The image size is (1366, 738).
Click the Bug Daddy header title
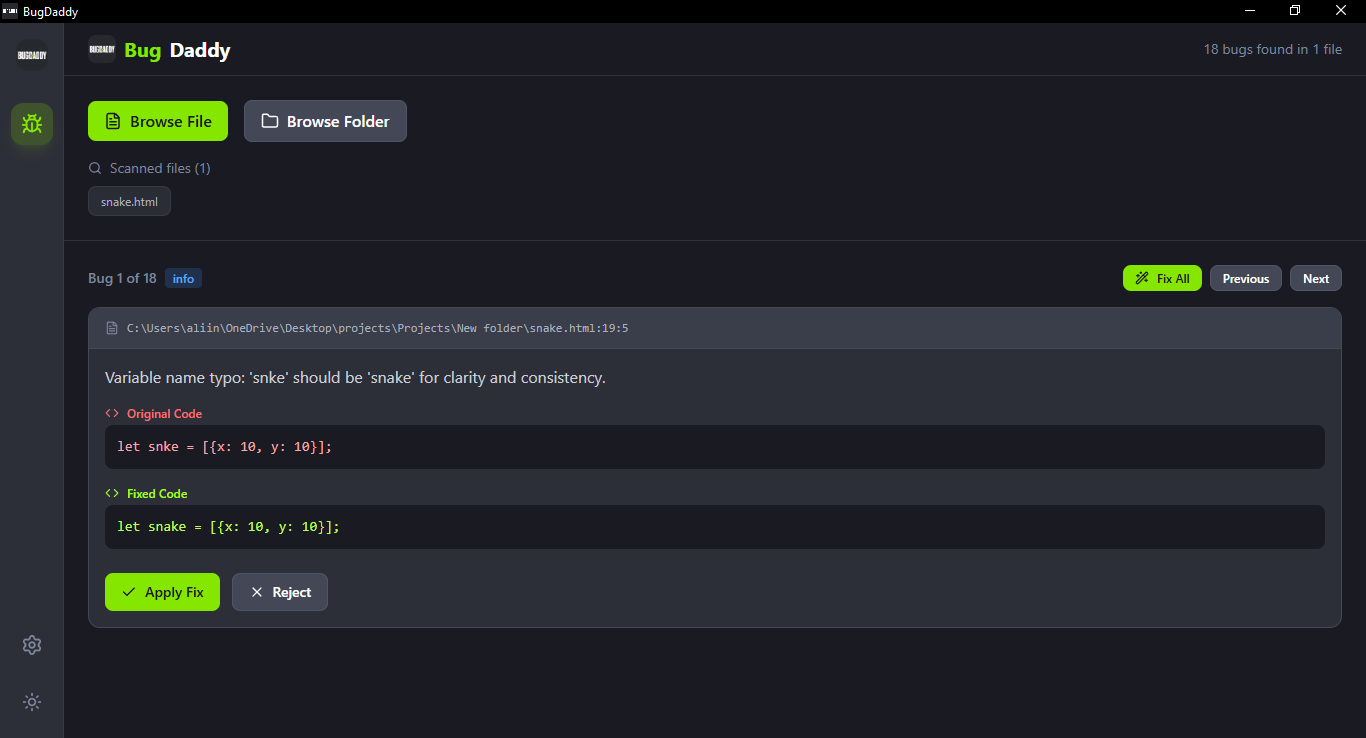177,50
